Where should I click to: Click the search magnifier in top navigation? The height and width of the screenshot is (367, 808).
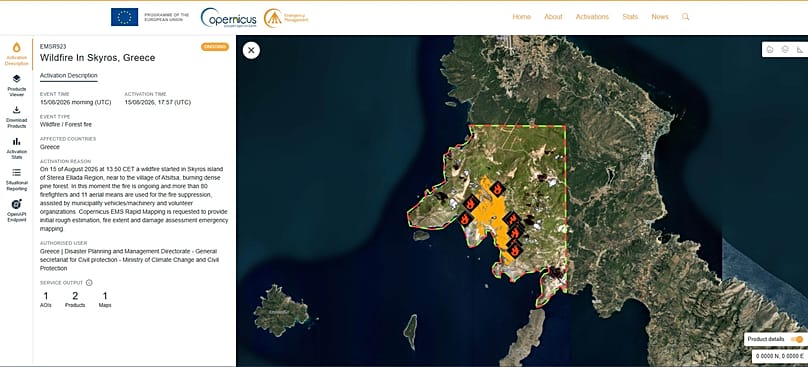pos(685,17)
